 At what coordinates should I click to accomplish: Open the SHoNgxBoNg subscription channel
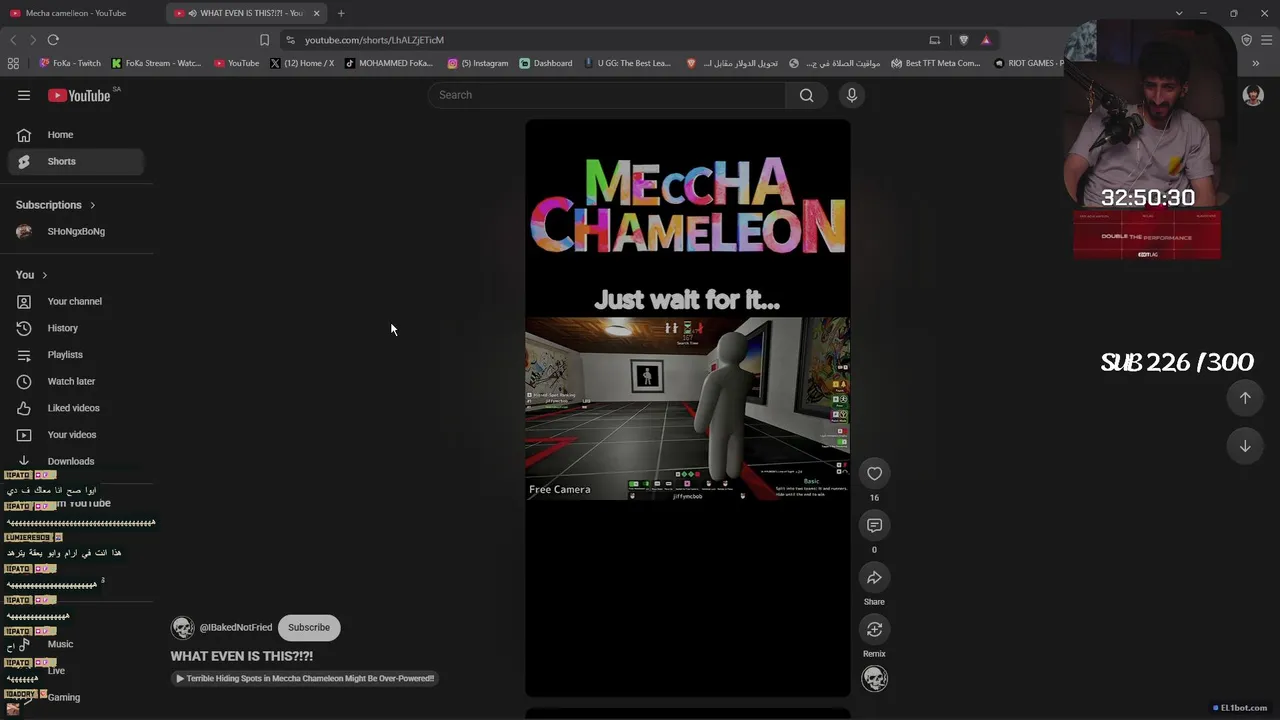pyautogui.click(x=76, y=231)
